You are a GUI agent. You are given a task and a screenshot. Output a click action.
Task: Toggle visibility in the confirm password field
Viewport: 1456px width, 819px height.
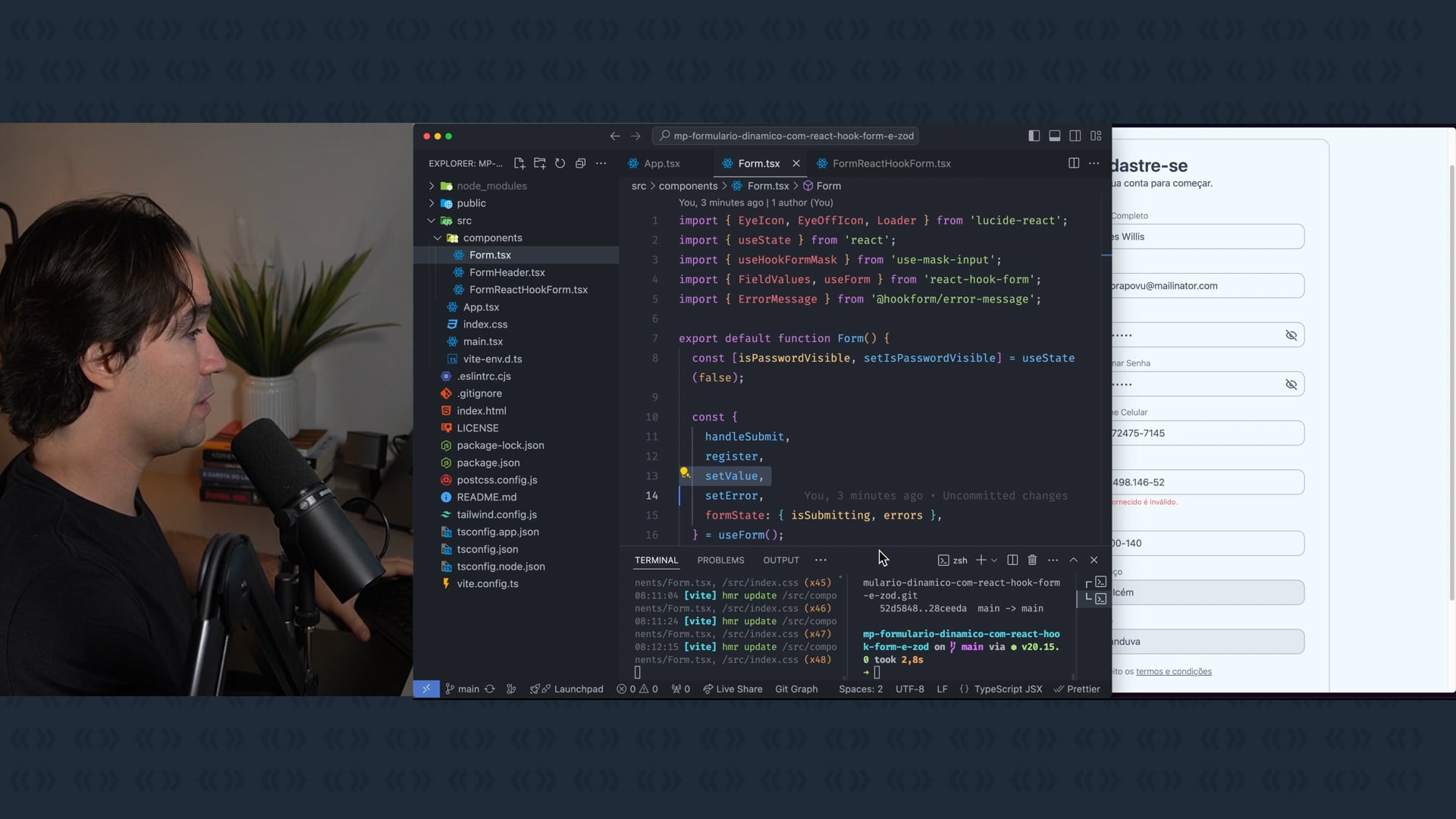coord(1291,384)
